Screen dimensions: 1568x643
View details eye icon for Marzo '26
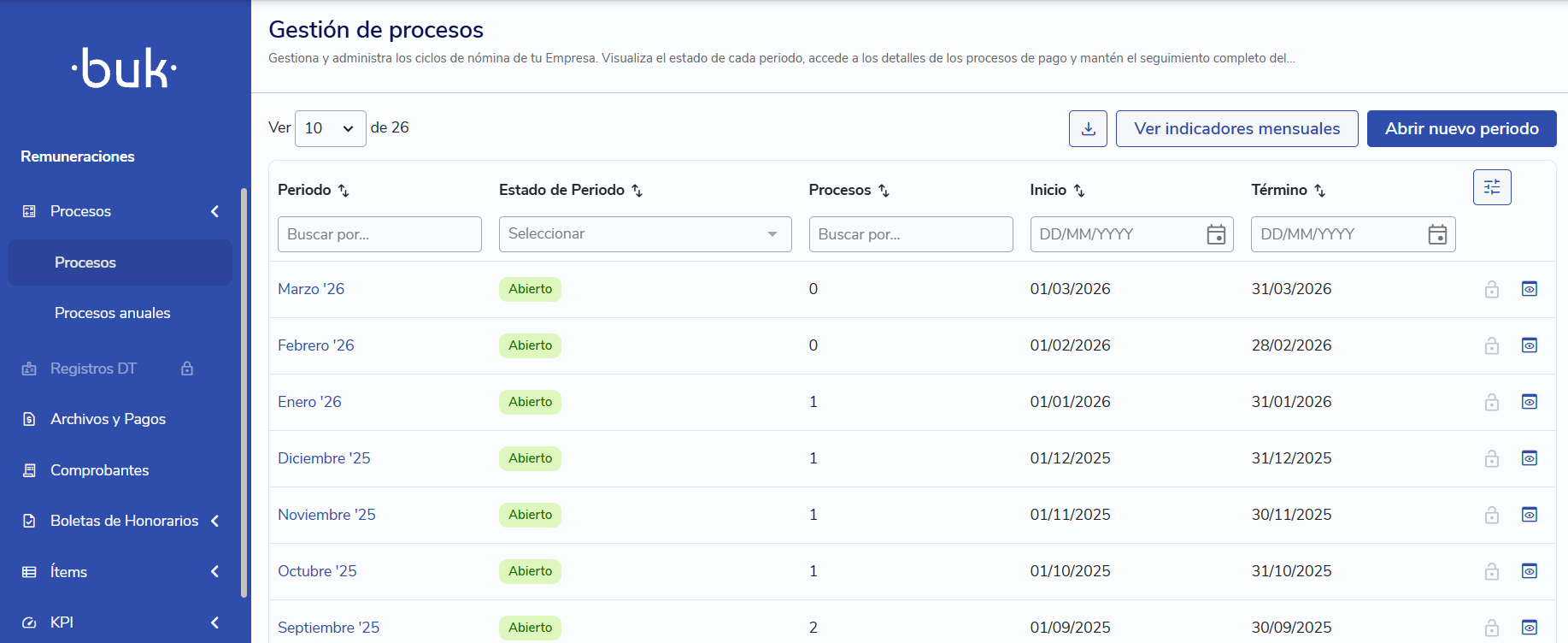(x=1530, y=289)
